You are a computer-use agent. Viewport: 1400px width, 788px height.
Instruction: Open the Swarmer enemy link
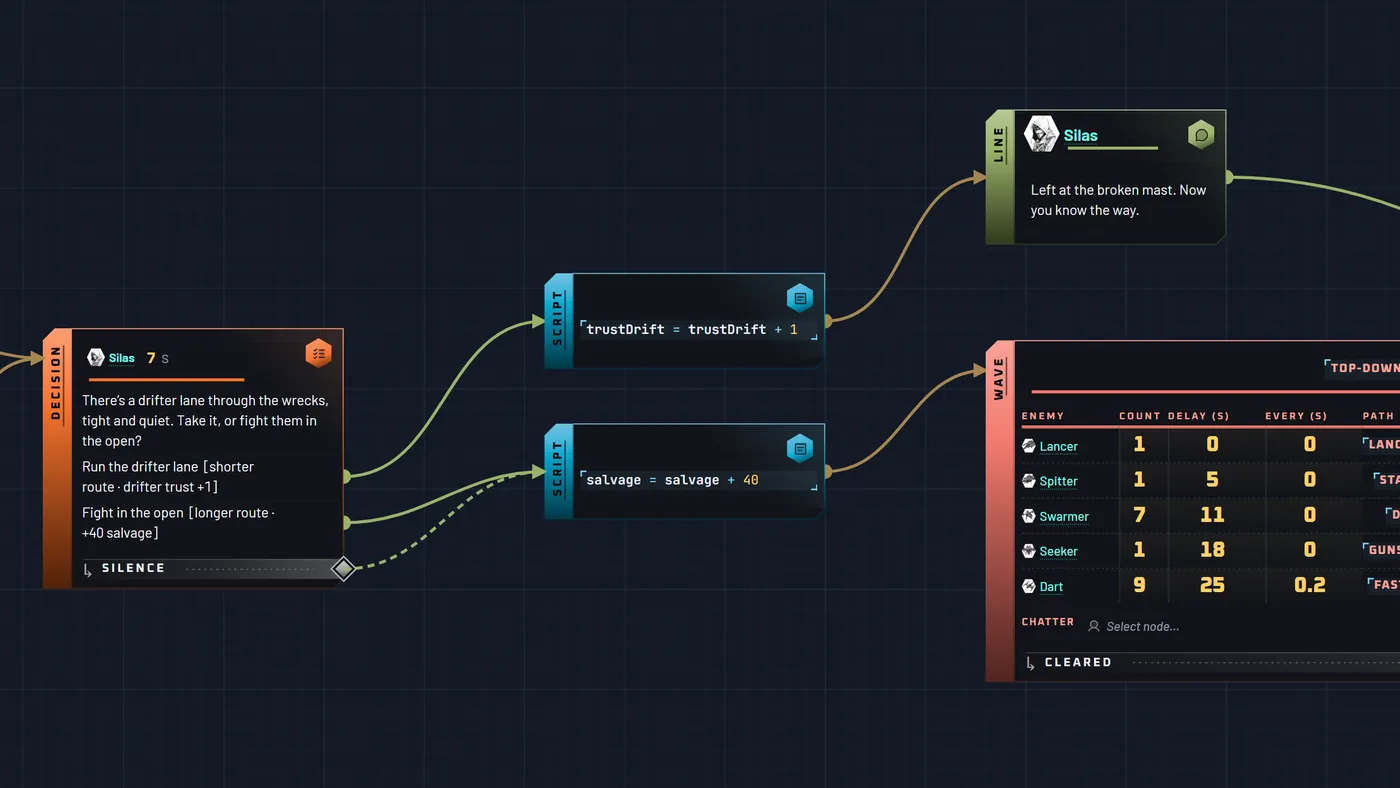point(1064,516)
